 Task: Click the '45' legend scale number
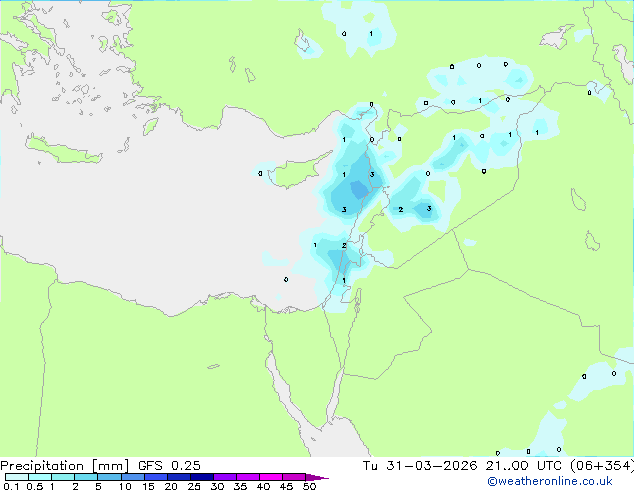(286, 486)
